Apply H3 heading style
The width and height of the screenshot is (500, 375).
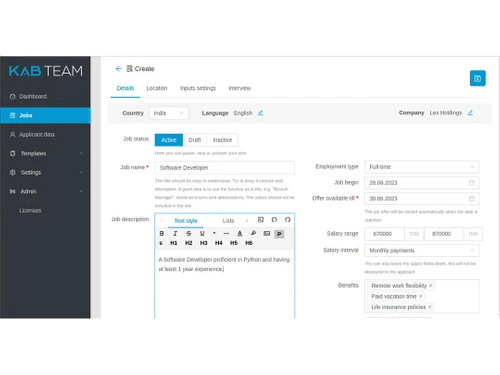click(x=204, y=243)
